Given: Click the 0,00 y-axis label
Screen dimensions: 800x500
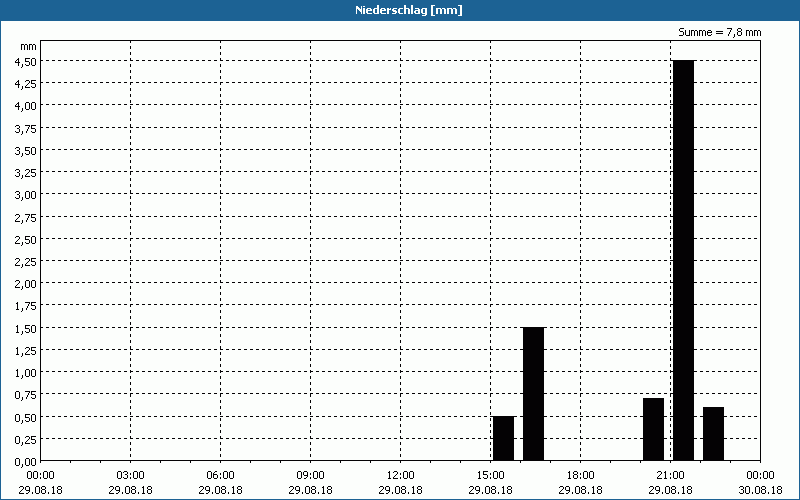Looking at the screenshot, I should click(x=26, y=462).
